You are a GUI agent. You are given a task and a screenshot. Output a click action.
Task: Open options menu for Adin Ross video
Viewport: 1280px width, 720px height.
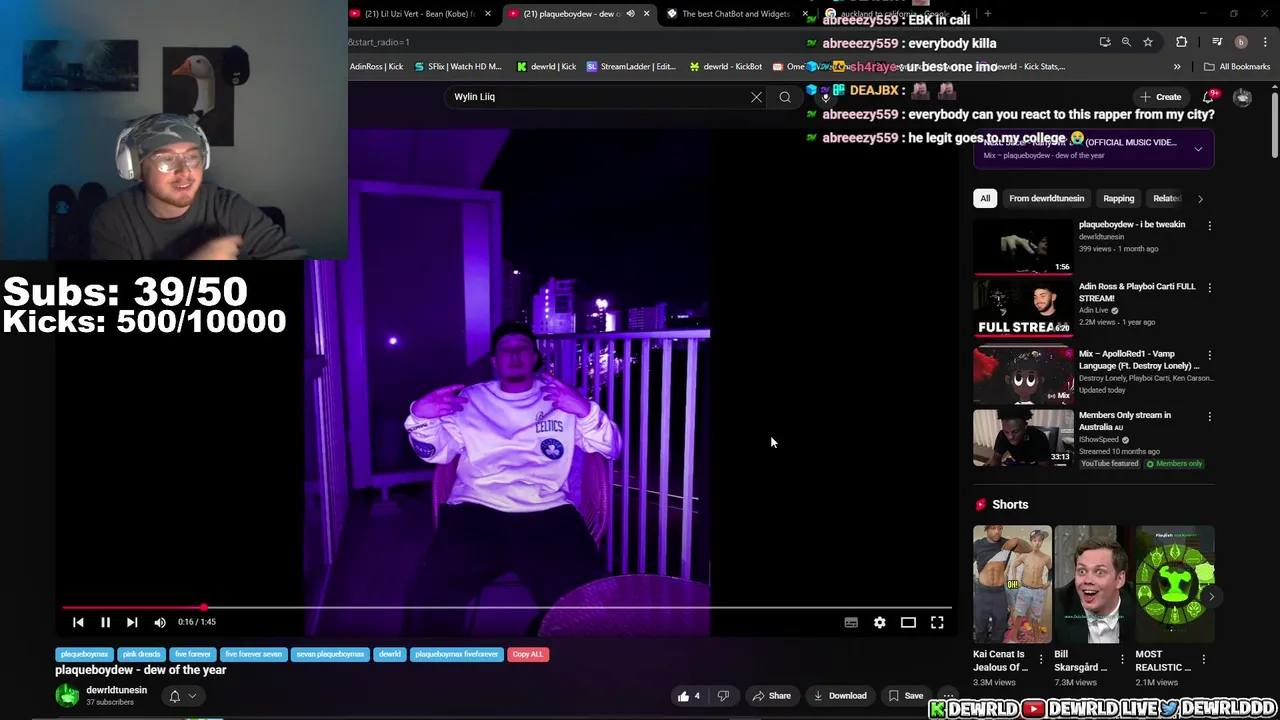1209,288
